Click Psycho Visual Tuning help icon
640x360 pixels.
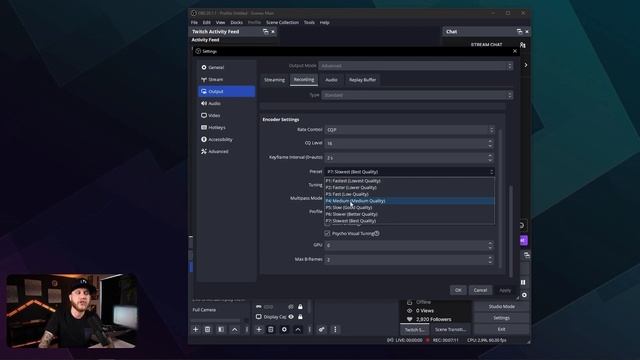377,233
